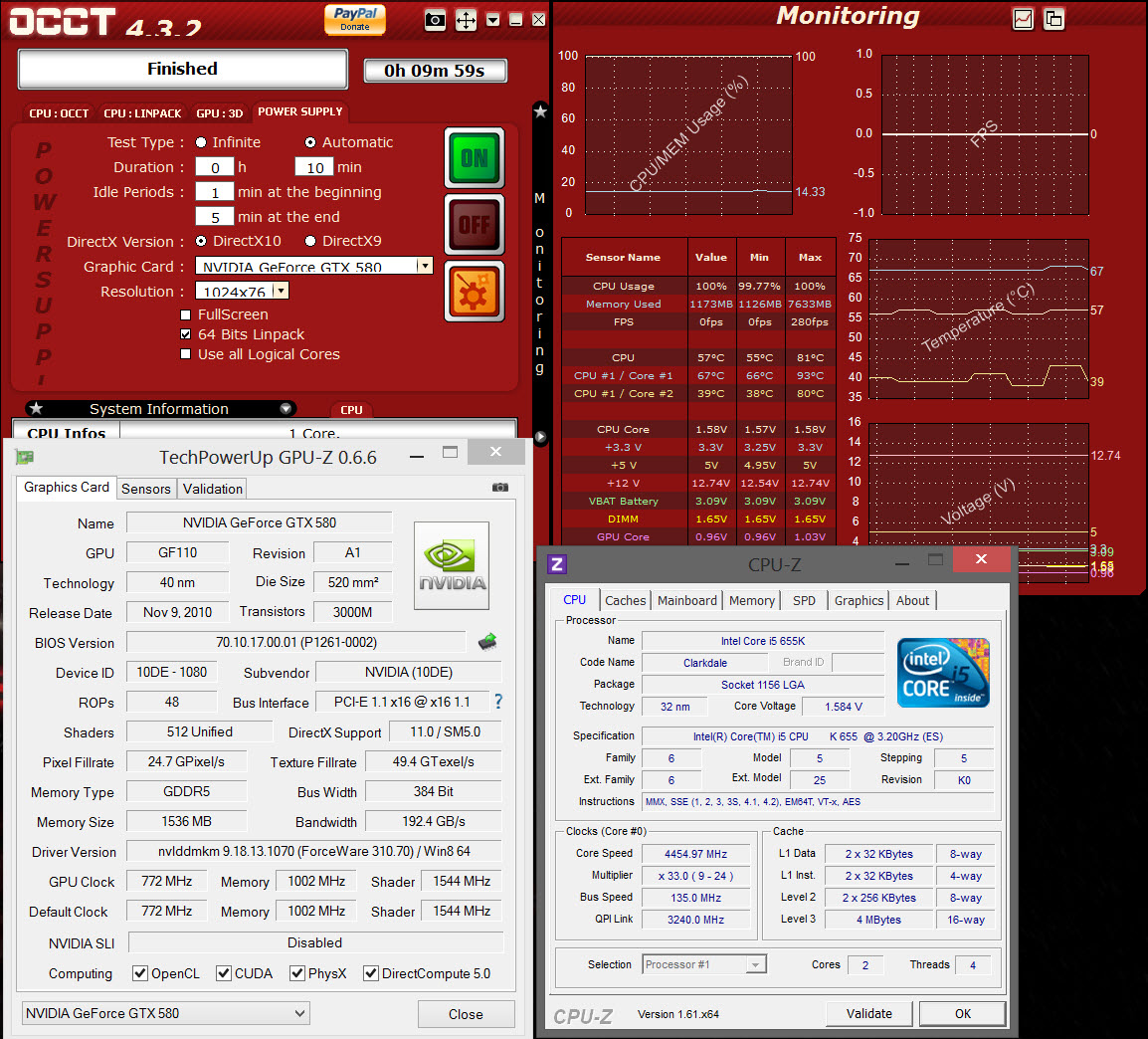Select POWER SUPPLY tab
1148x1039 pixels.
point(300,112)
